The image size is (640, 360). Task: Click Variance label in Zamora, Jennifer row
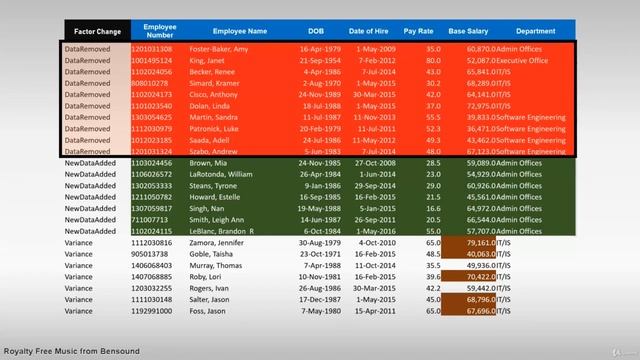(78, 242)
